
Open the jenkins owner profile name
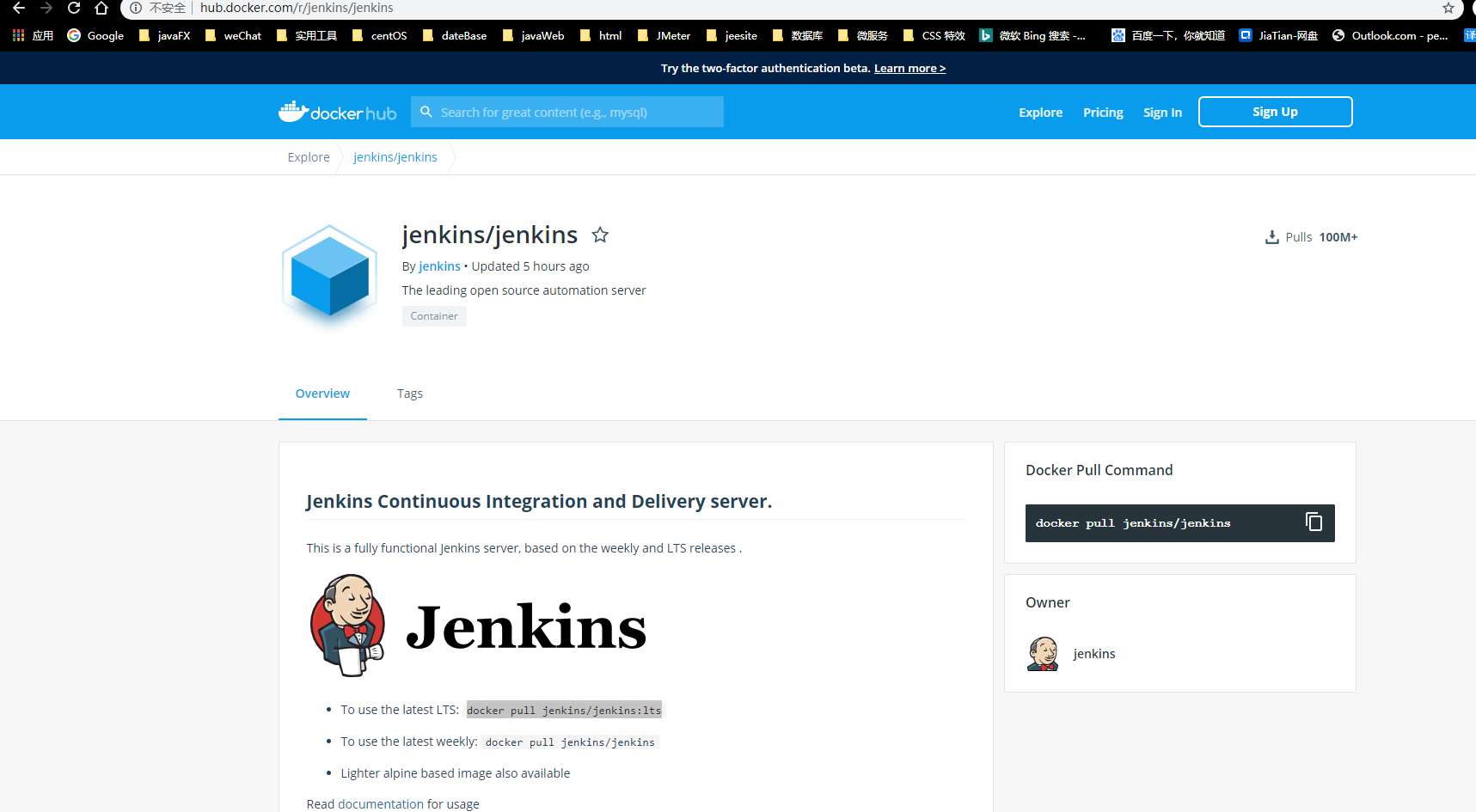[1094, 654]
